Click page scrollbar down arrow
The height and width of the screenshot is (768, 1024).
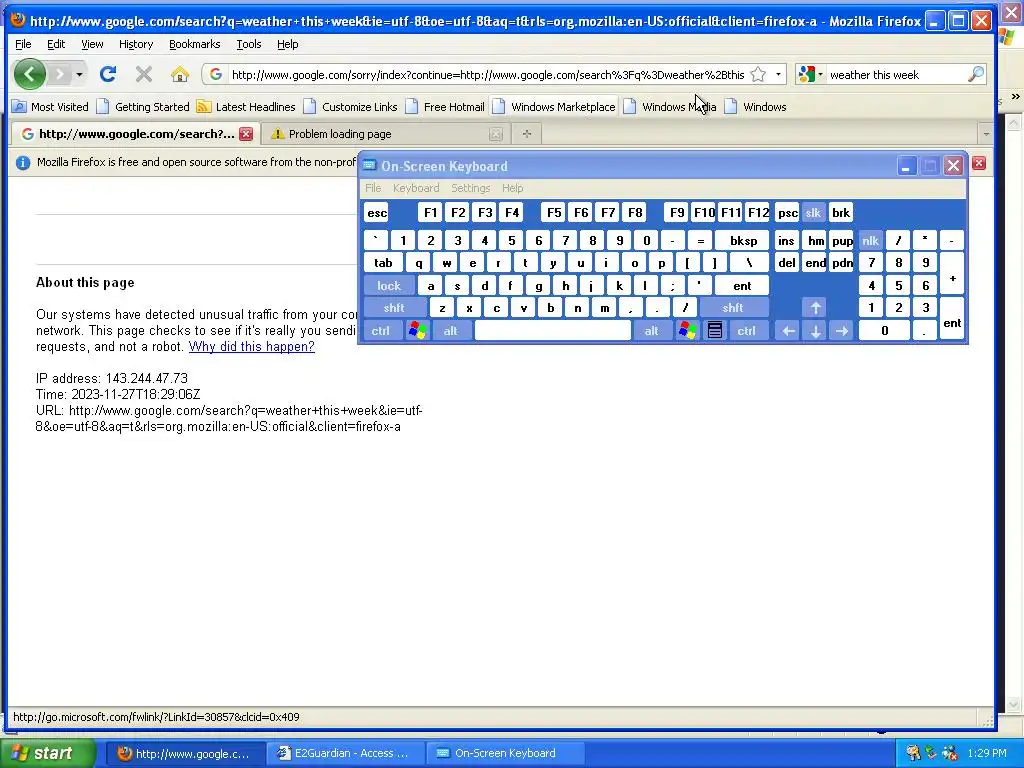tap(1013, 705)
